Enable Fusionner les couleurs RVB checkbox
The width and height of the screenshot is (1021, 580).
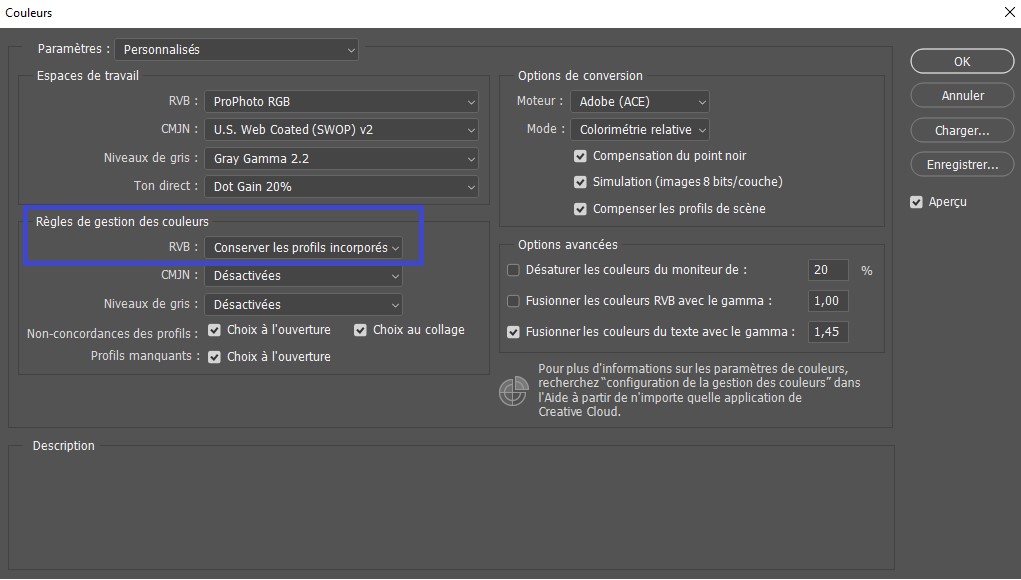click(513, 301)
